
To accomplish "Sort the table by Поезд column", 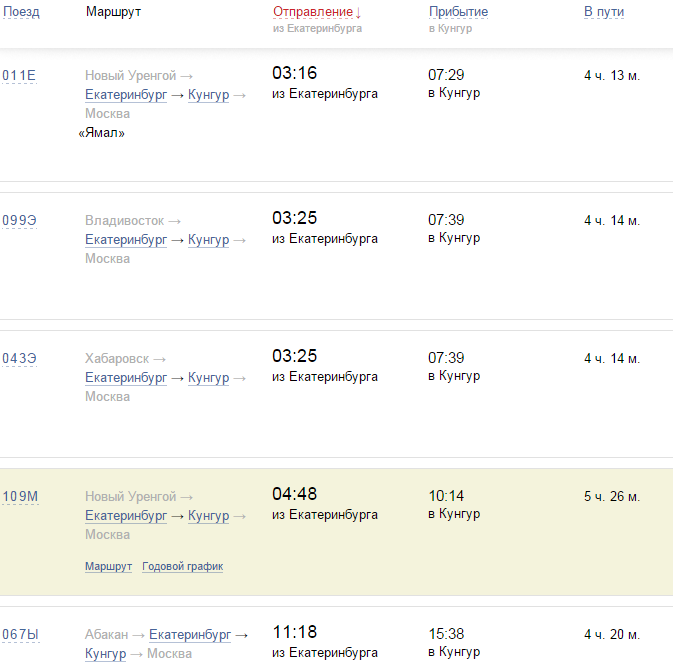I will click(x=21, y=12).
